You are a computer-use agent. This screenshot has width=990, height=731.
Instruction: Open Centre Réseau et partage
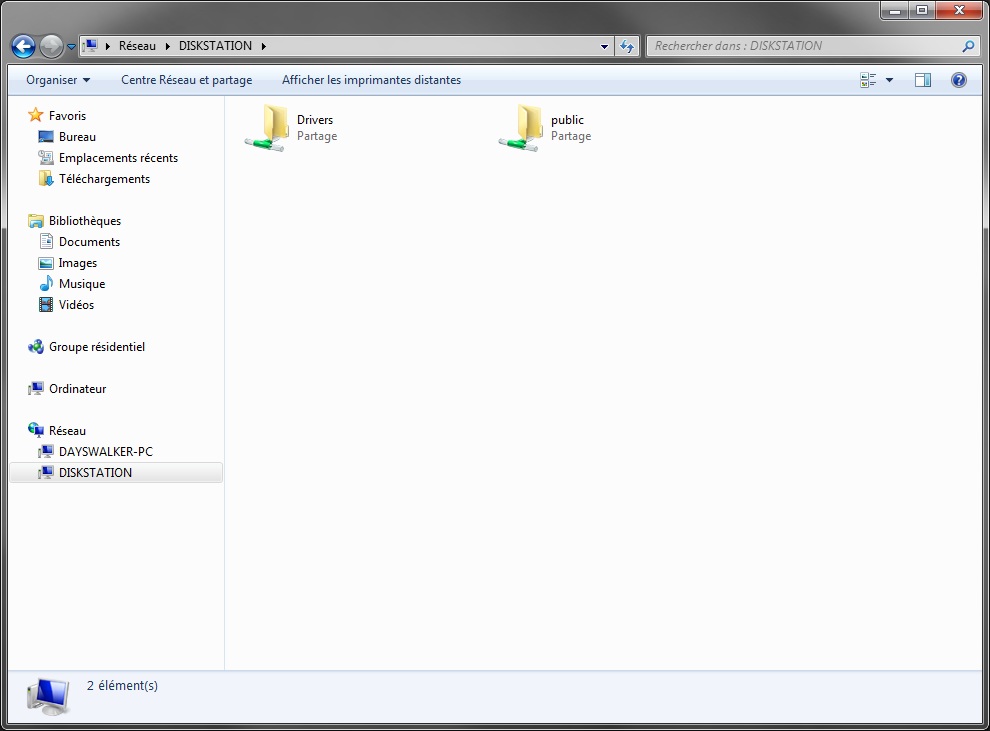tap(187, 80)
